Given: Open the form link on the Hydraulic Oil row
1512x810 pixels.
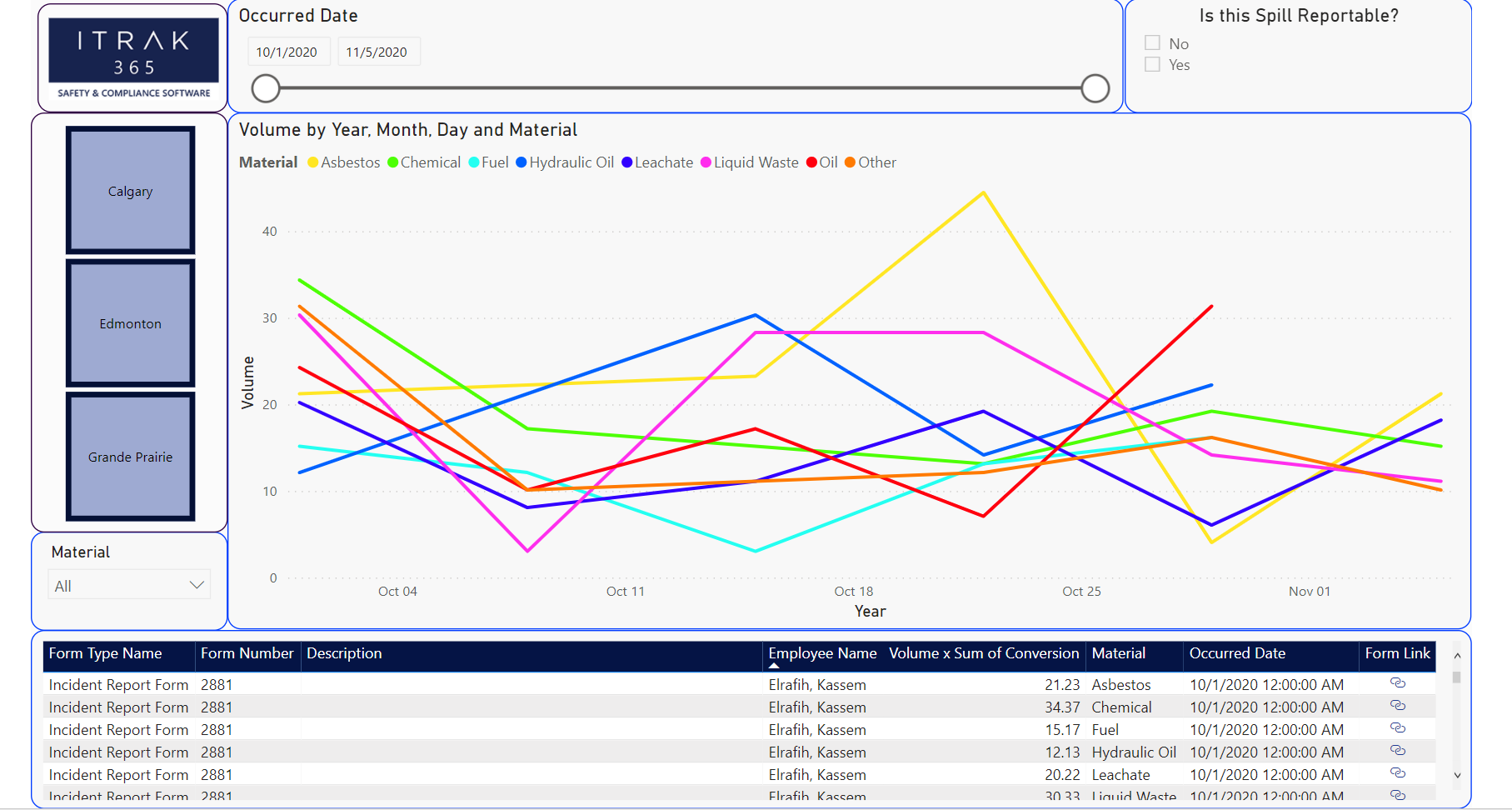Looking at the screenshot, I should 1398,751.
